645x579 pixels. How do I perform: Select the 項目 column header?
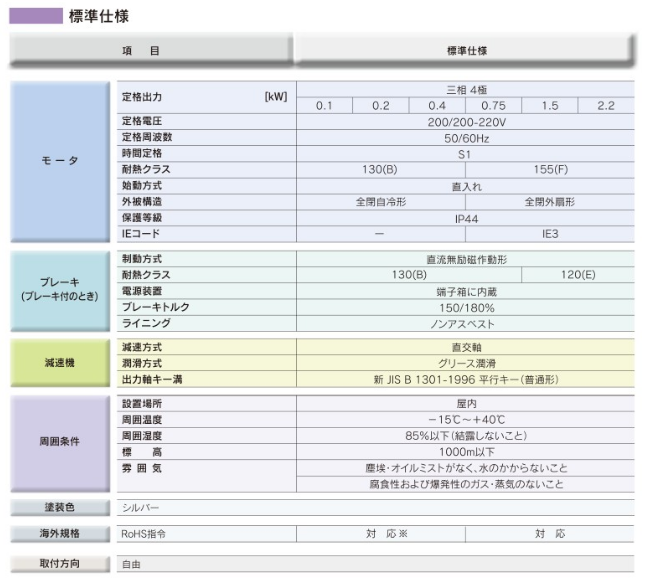148,50
